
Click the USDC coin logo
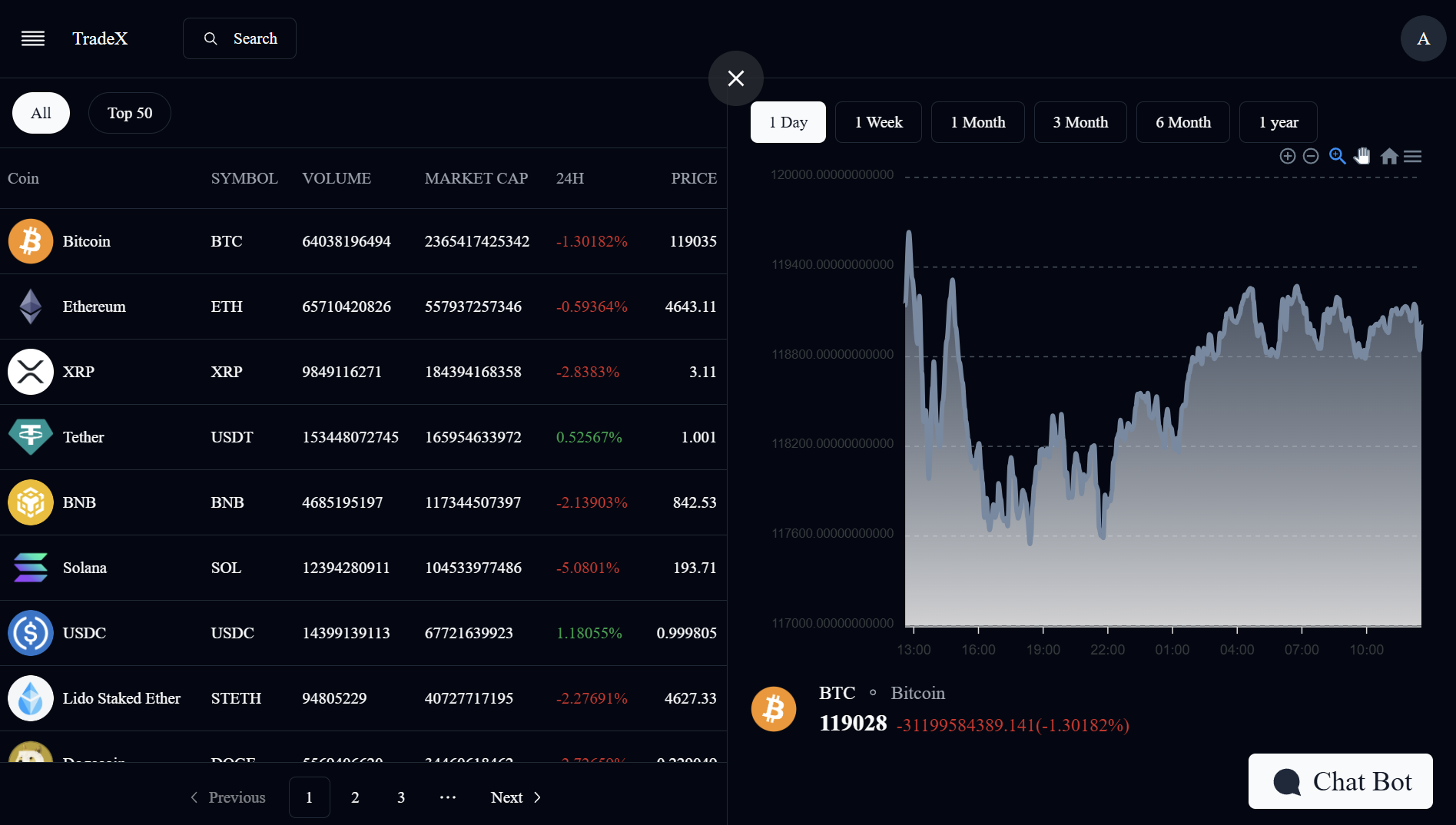coord(31,633)
